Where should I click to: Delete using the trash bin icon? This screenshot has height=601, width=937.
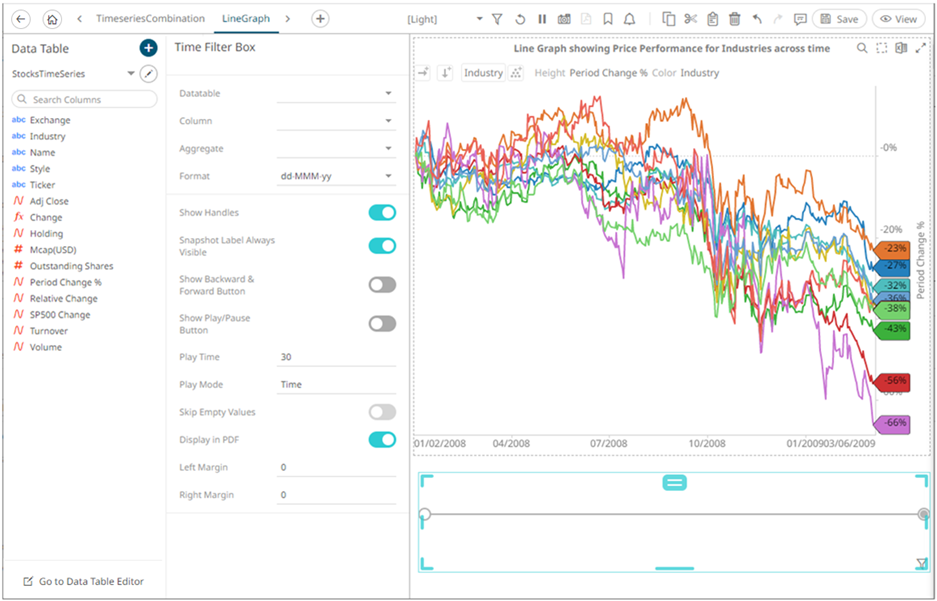click(x=734, y=19)
